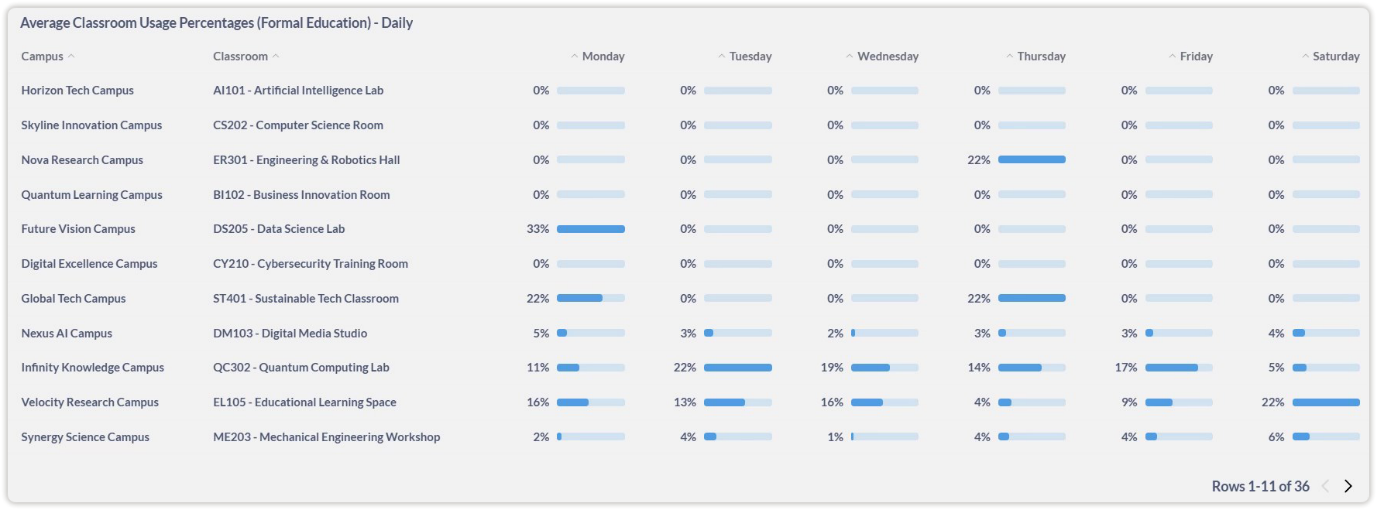Click the Monday column header label
The height and width of the screenshot is (510, 1377).
click(603, 57)
